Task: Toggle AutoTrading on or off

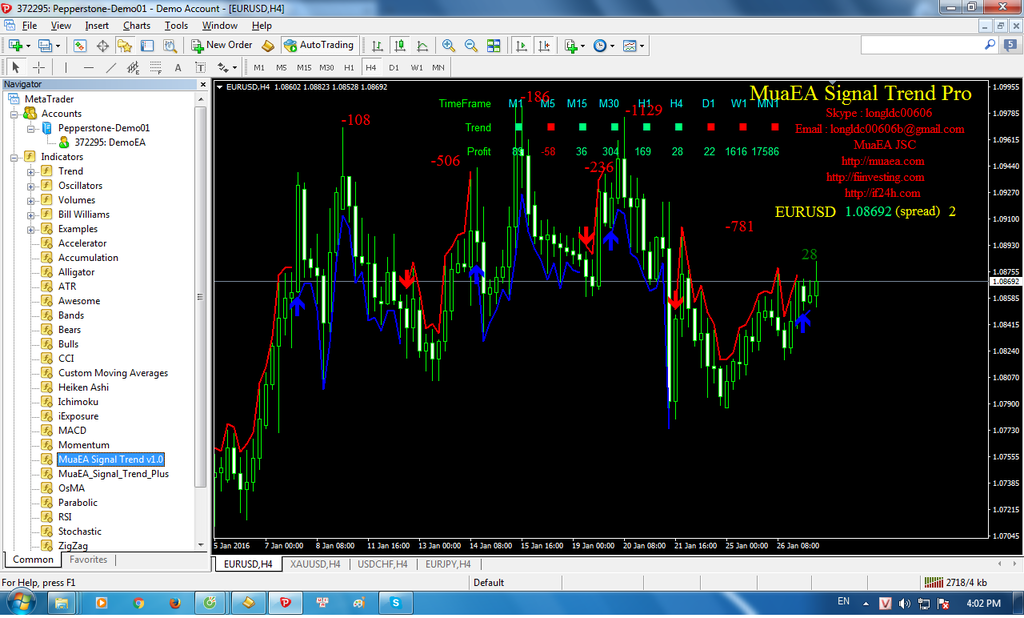Action: coord(319,45)
